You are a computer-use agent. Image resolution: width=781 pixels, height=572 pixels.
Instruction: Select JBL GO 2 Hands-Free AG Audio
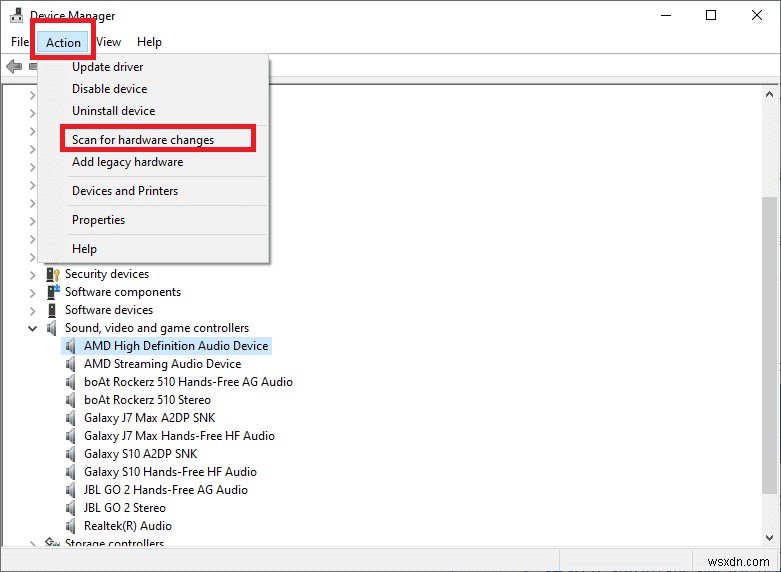(165, 490)
